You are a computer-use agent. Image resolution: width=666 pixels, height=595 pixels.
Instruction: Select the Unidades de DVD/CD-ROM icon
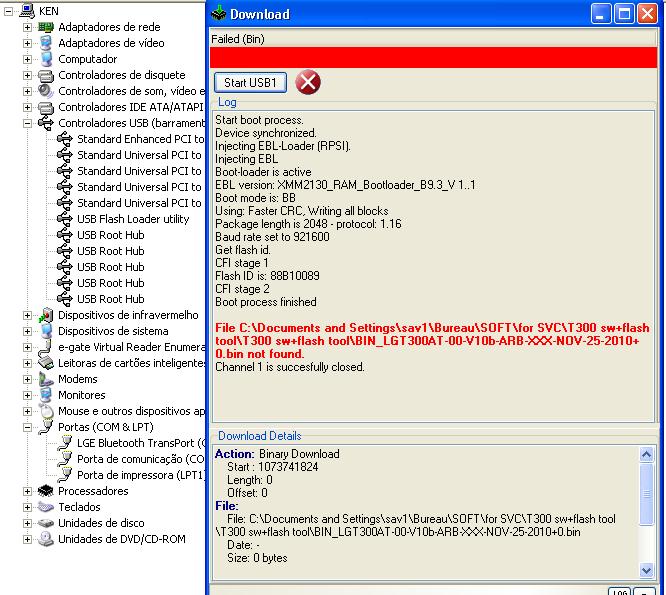[46, 539]
